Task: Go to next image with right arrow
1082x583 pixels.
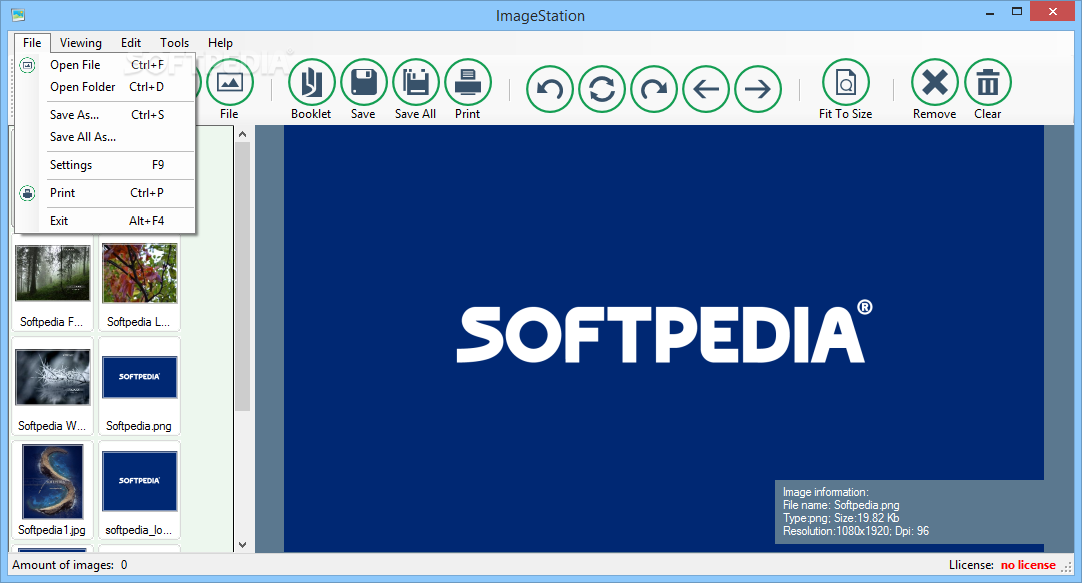Action: (758, 89)
